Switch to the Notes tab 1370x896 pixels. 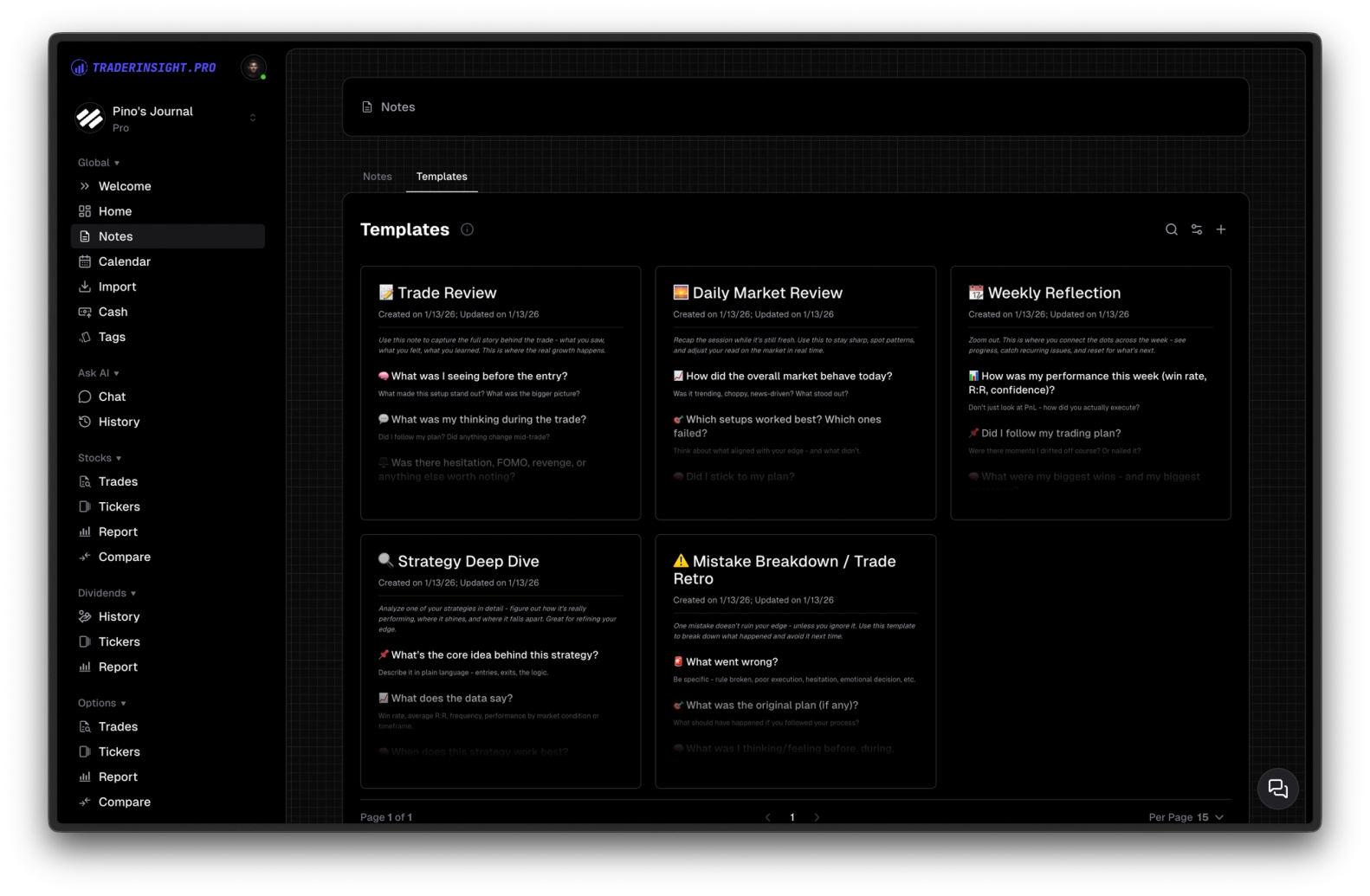(x=378, y=177)
